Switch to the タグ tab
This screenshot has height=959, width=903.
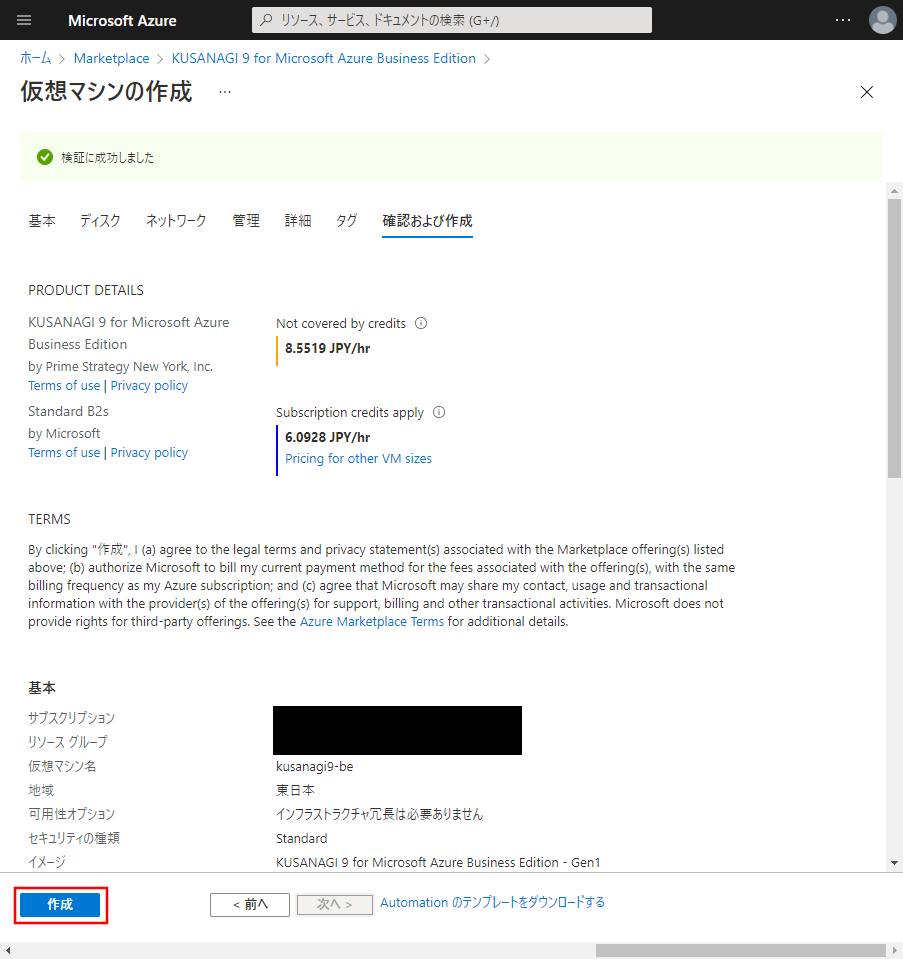[x=346, y=221]
